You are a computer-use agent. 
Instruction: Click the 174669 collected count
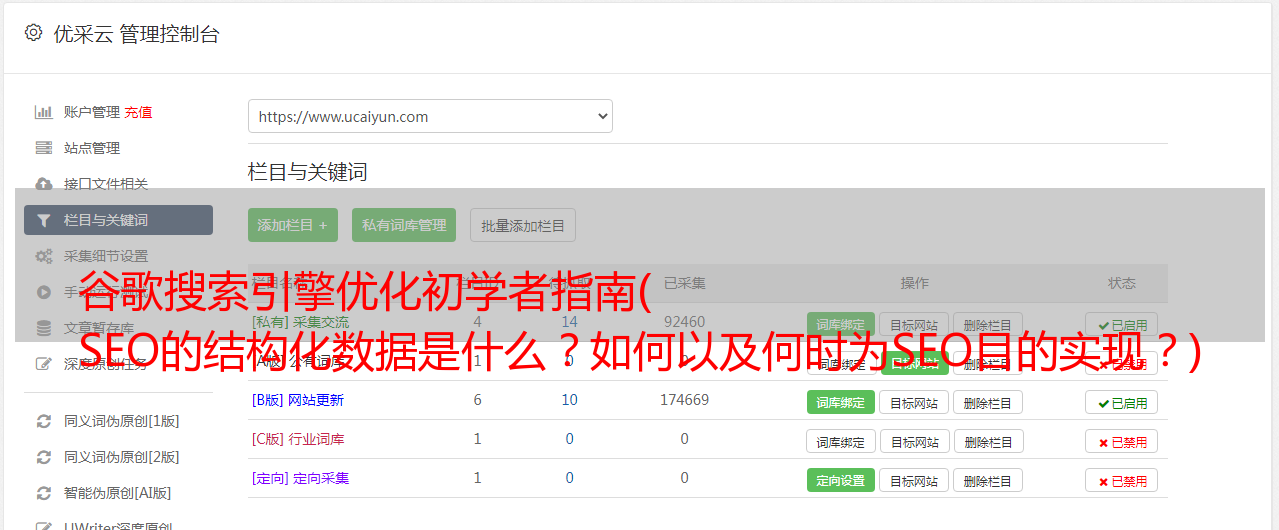coord(684,400)
